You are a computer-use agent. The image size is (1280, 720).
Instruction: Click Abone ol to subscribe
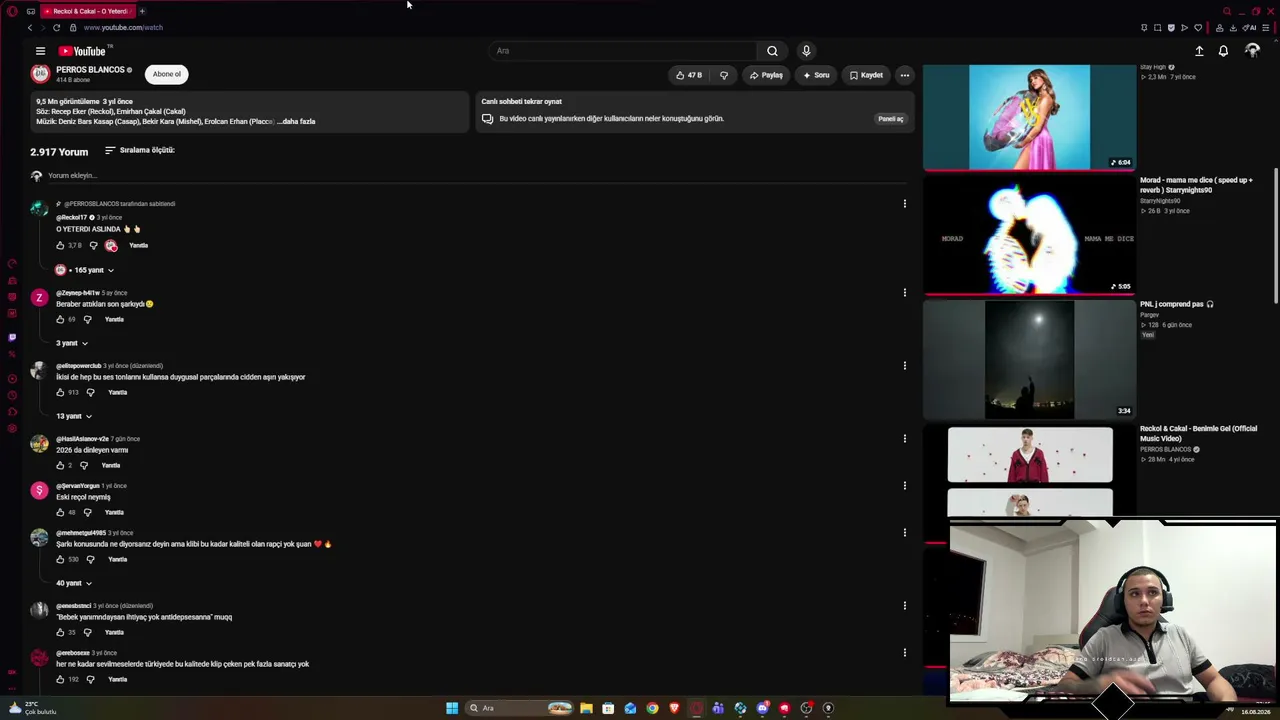(x=167, y=74)
